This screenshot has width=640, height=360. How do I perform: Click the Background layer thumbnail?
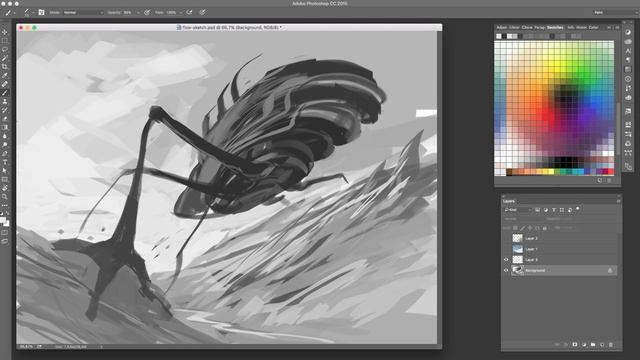(518, 270)
